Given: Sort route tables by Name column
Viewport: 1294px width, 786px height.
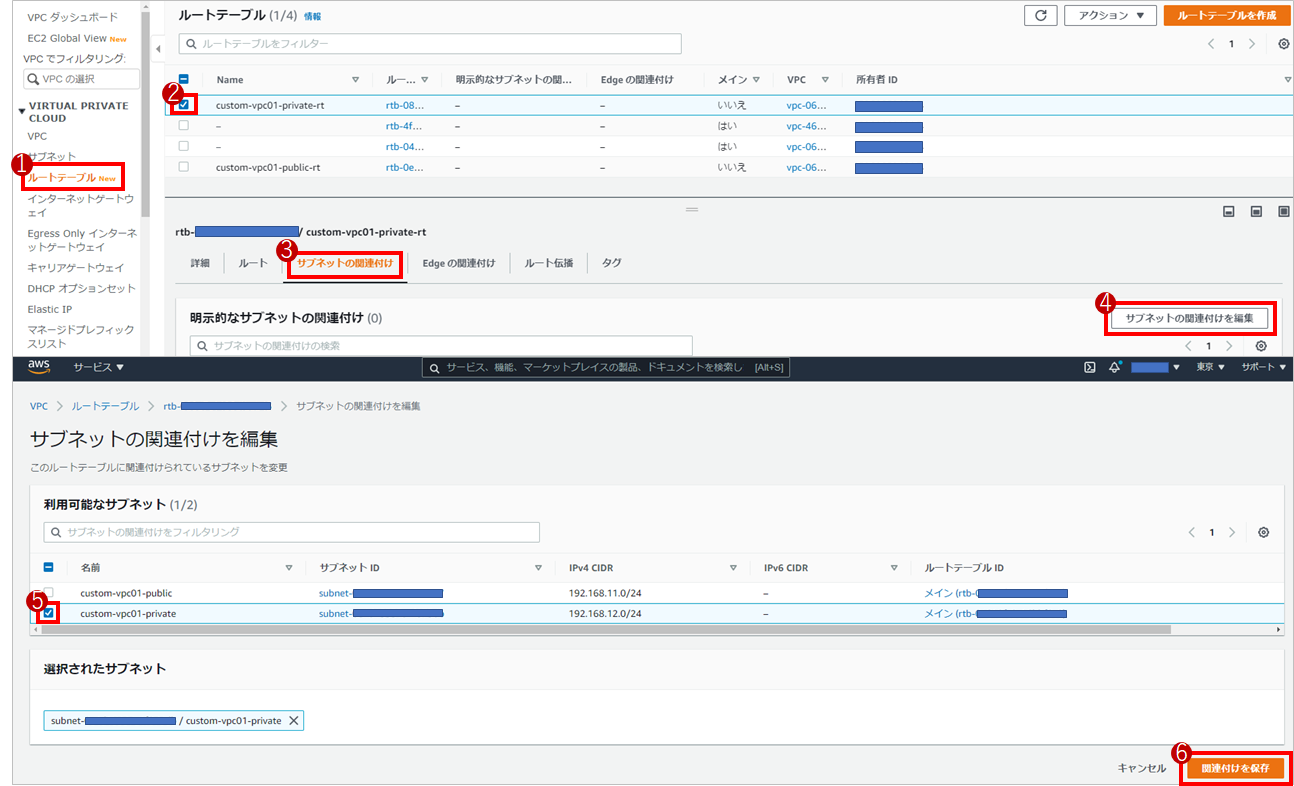Looking at the screenshot, I should click(x=355, y=80).
